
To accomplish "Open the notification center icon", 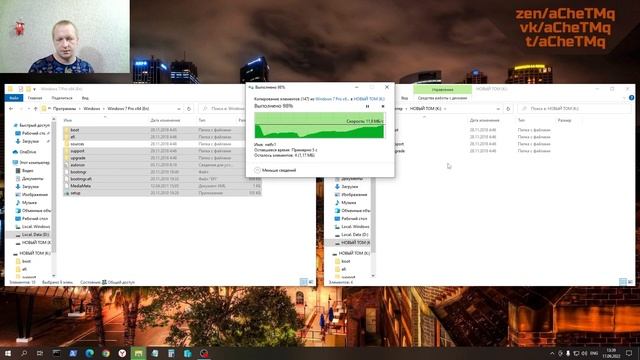I will click(629, 353).
